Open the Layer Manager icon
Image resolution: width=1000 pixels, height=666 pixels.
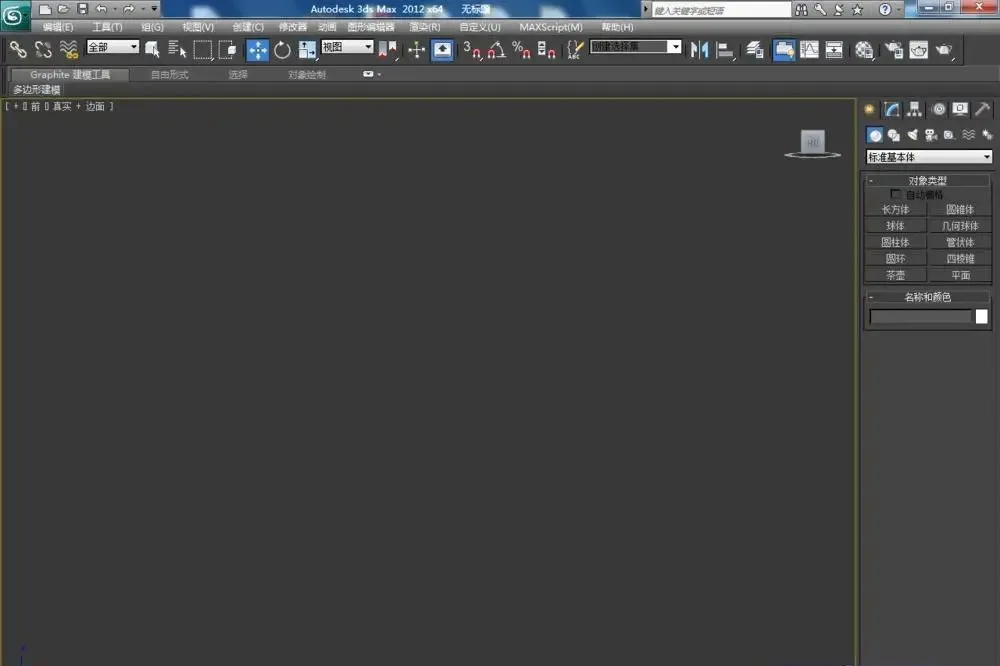[x=754, y=50]
